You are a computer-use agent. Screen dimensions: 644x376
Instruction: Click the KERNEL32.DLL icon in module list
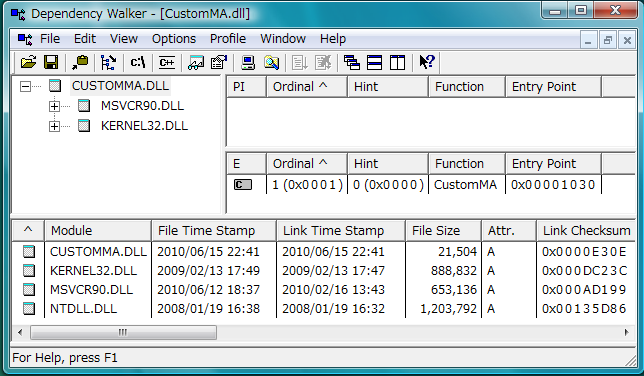click(29, 270)
